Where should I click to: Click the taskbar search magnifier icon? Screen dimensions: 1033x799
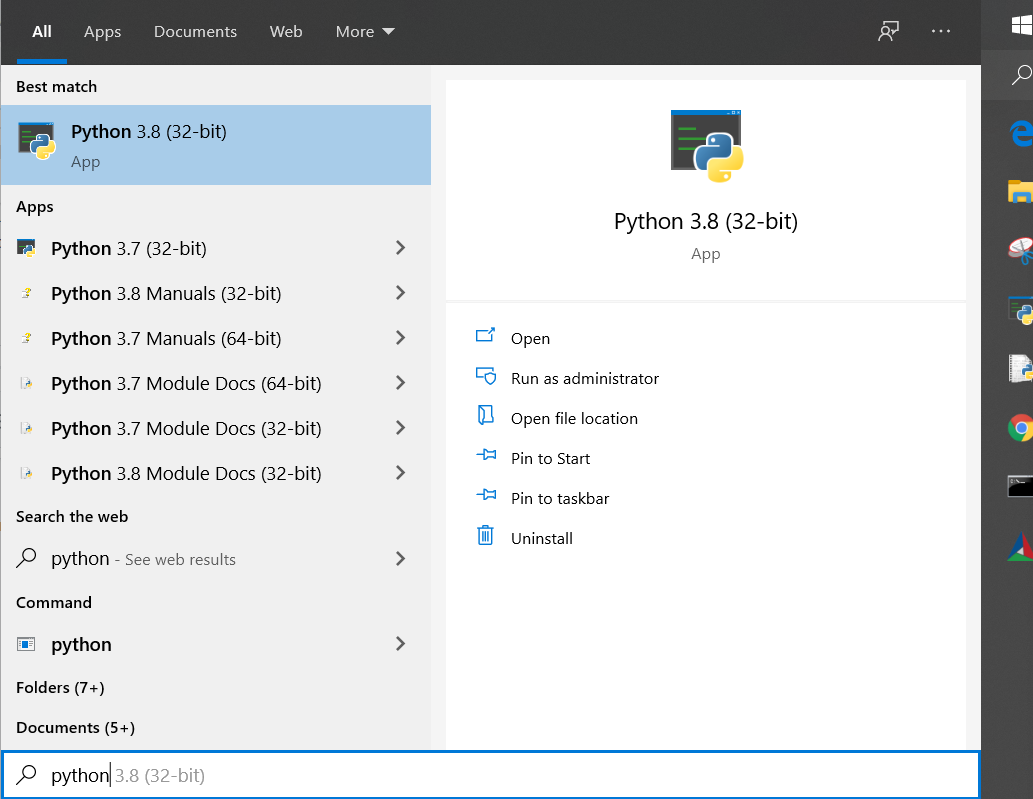click(x=1022, y=75)
